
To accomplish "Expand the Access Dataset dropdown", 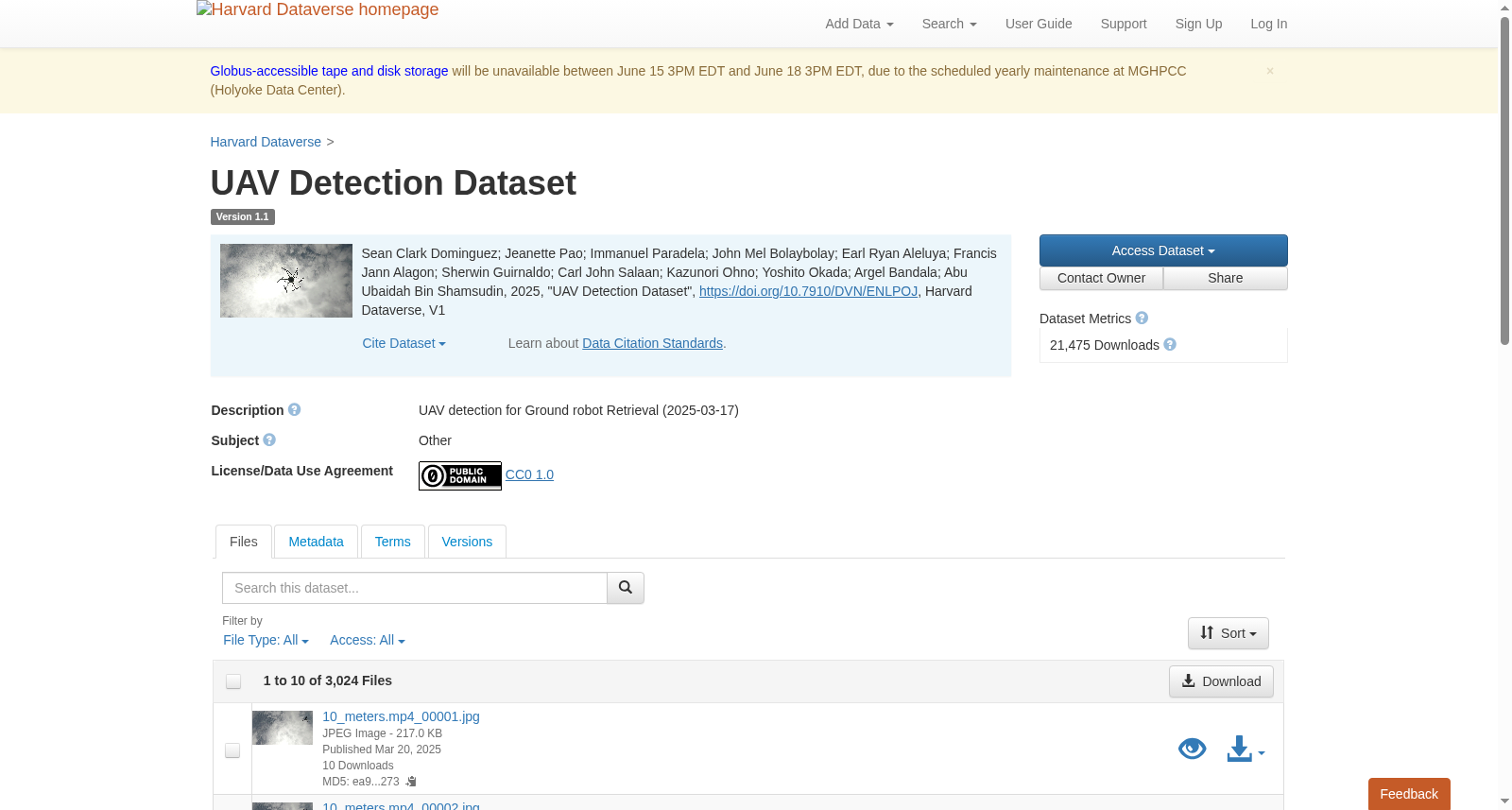I will (1163, 250).
